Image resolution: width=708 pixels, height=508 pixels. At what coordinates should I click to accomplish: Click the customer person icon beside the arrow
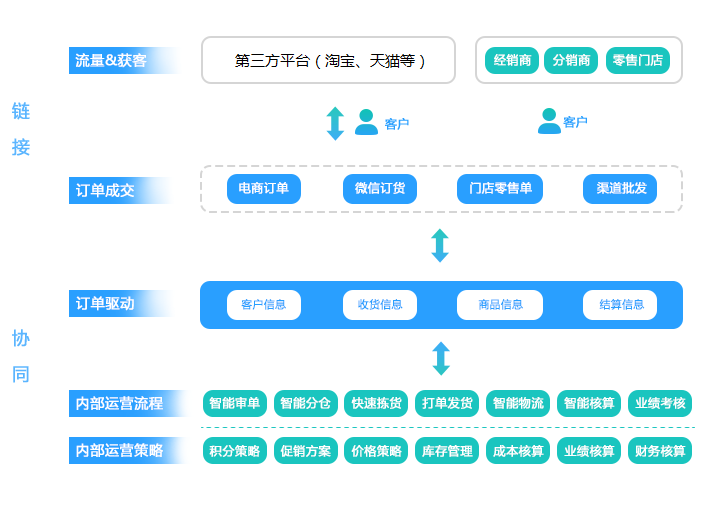coord(366,122)
